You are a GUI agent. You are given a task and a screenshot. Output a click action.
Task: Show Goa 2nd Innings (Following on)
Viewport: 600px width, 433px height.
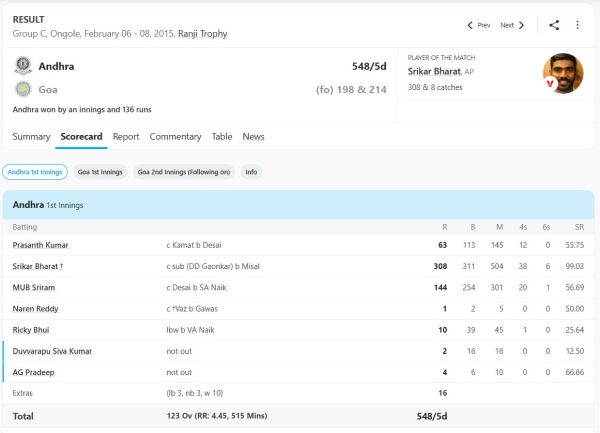[184, 172]
